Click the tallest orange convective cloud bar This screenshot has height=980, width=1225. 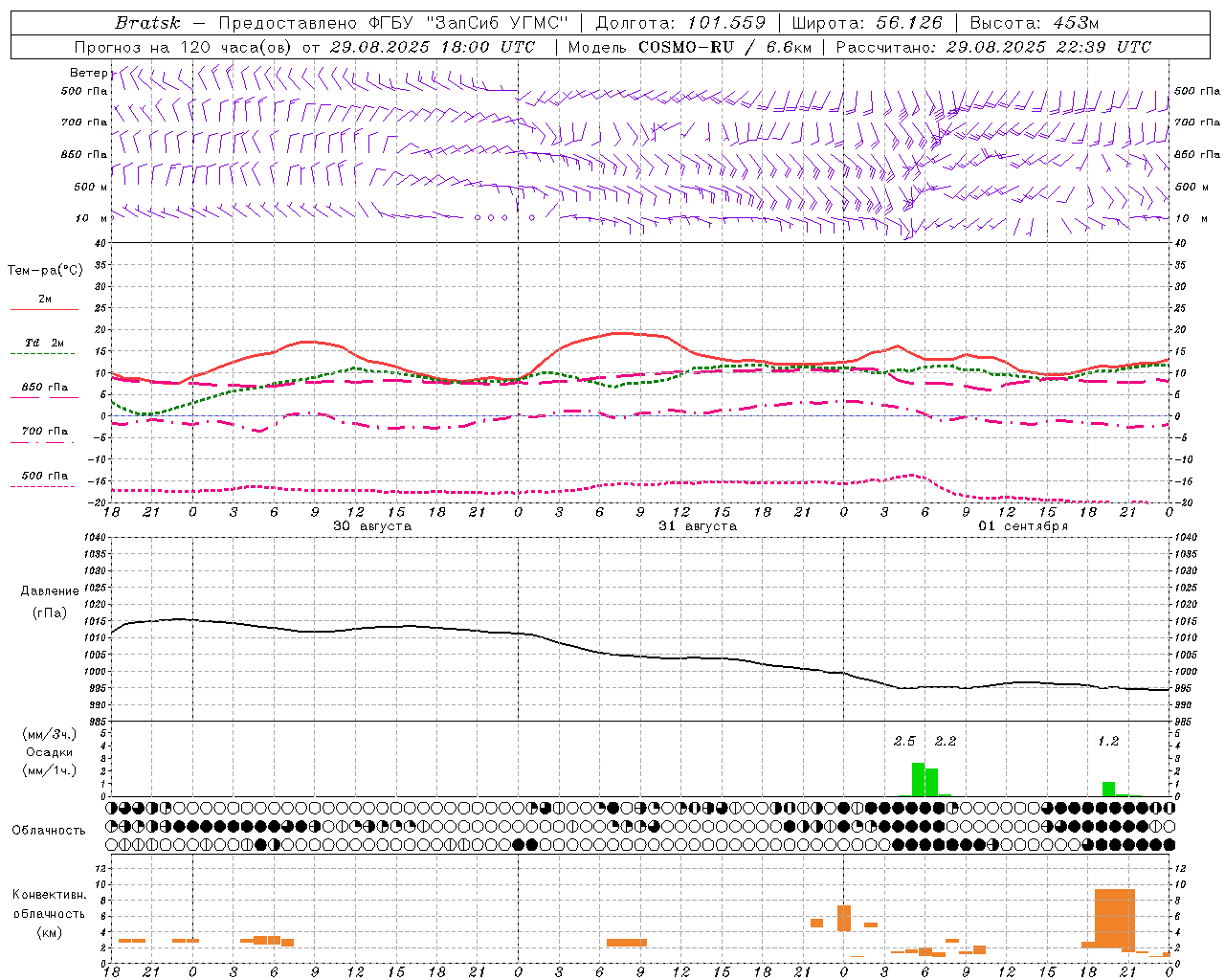(1115, 919)
